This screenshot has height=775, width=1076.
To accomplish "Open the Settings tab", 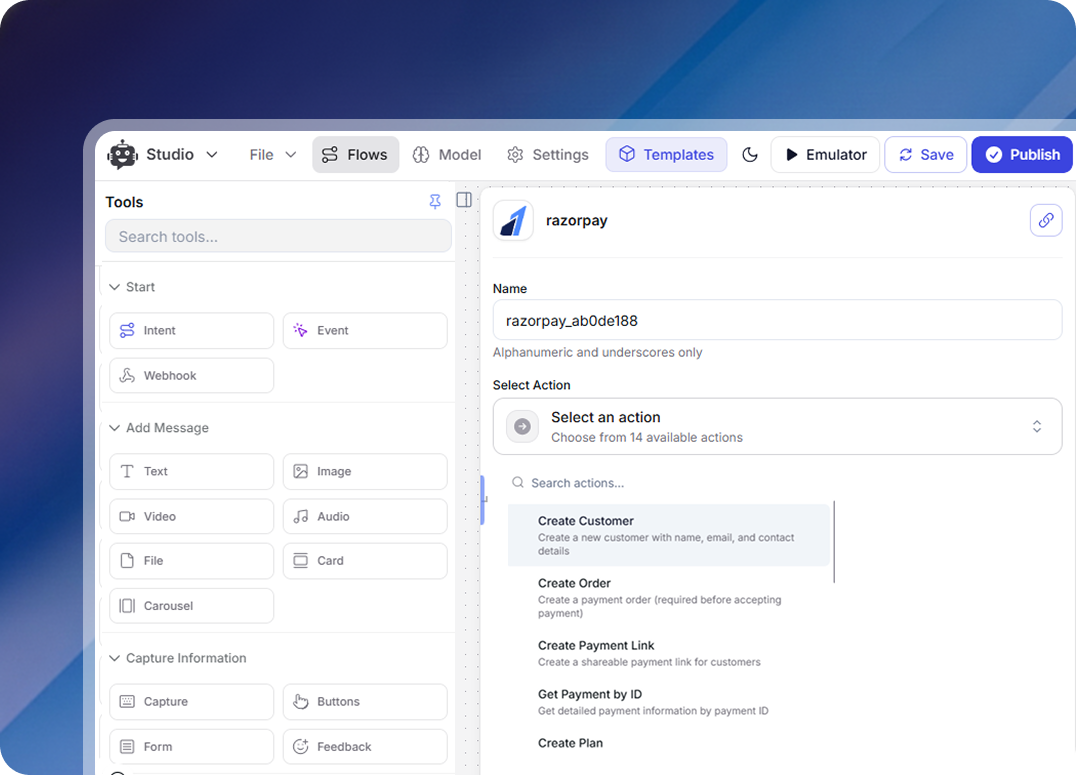I will pyautogui.click(x=547, y=154).
